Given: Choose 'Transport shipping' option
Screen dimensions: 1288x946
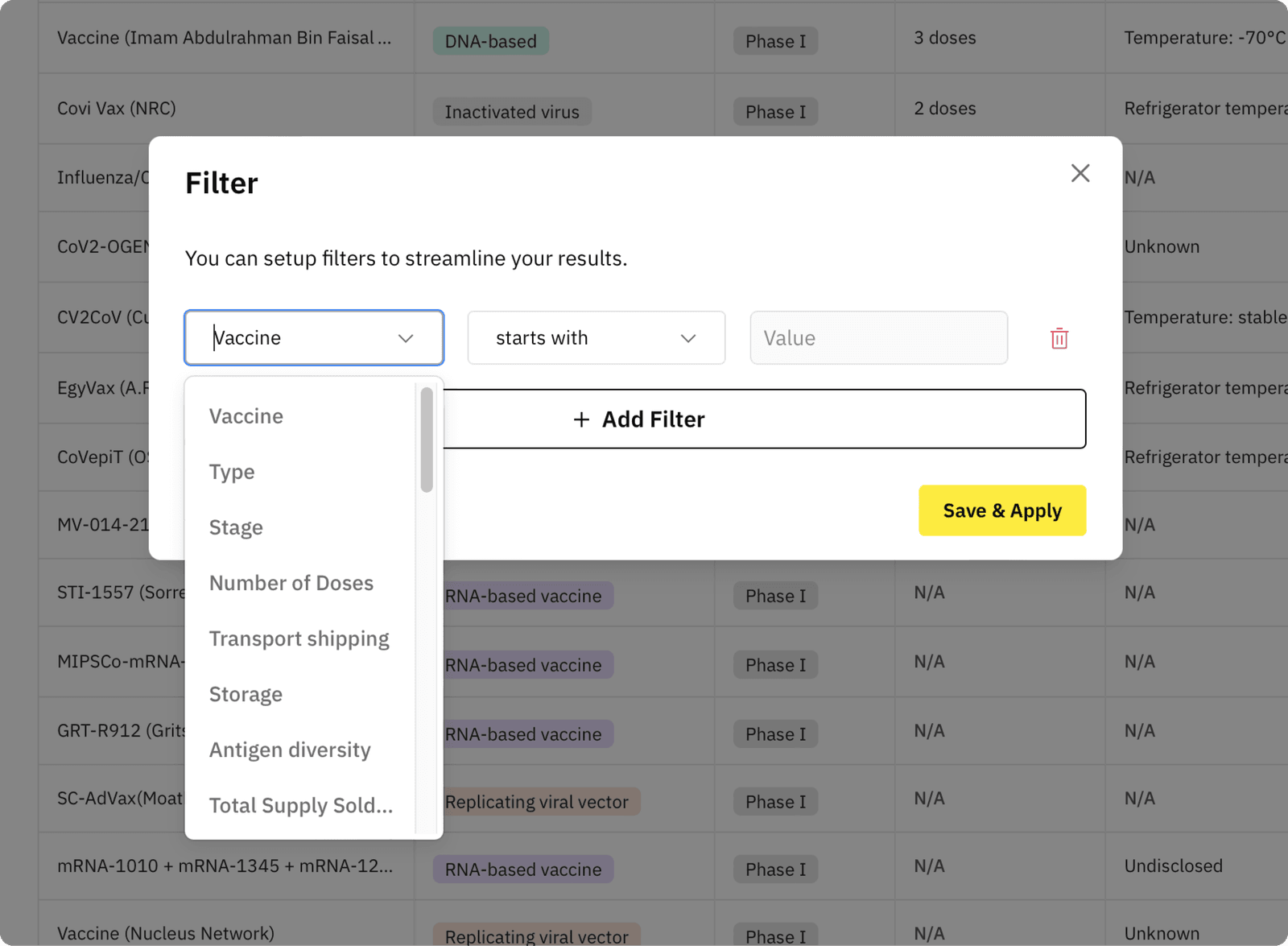Looking at the screenshot, I should [299, 638].
